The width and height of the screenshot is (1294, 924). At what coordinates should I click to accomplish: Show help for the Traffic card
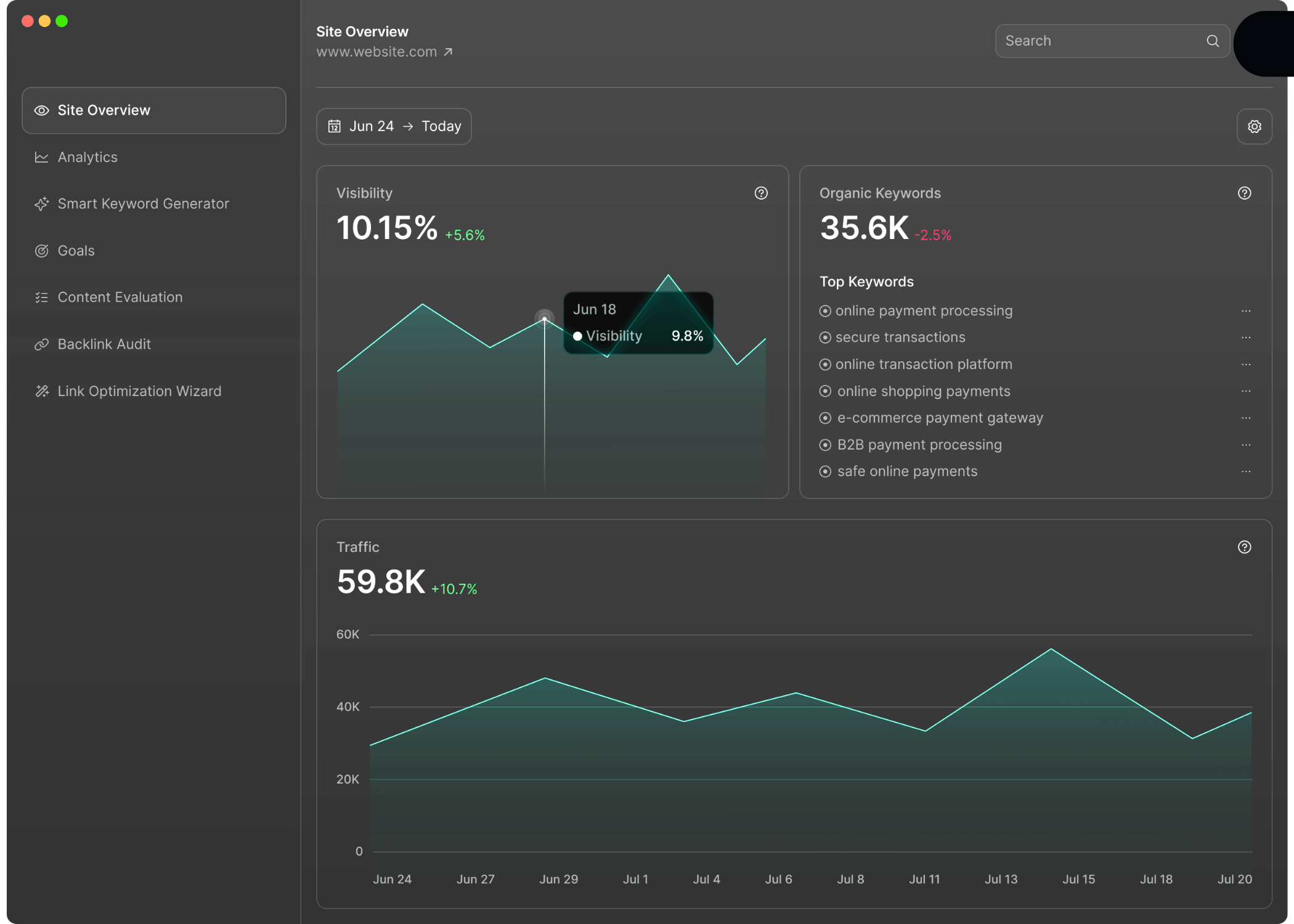click(x=1244, y=547)
